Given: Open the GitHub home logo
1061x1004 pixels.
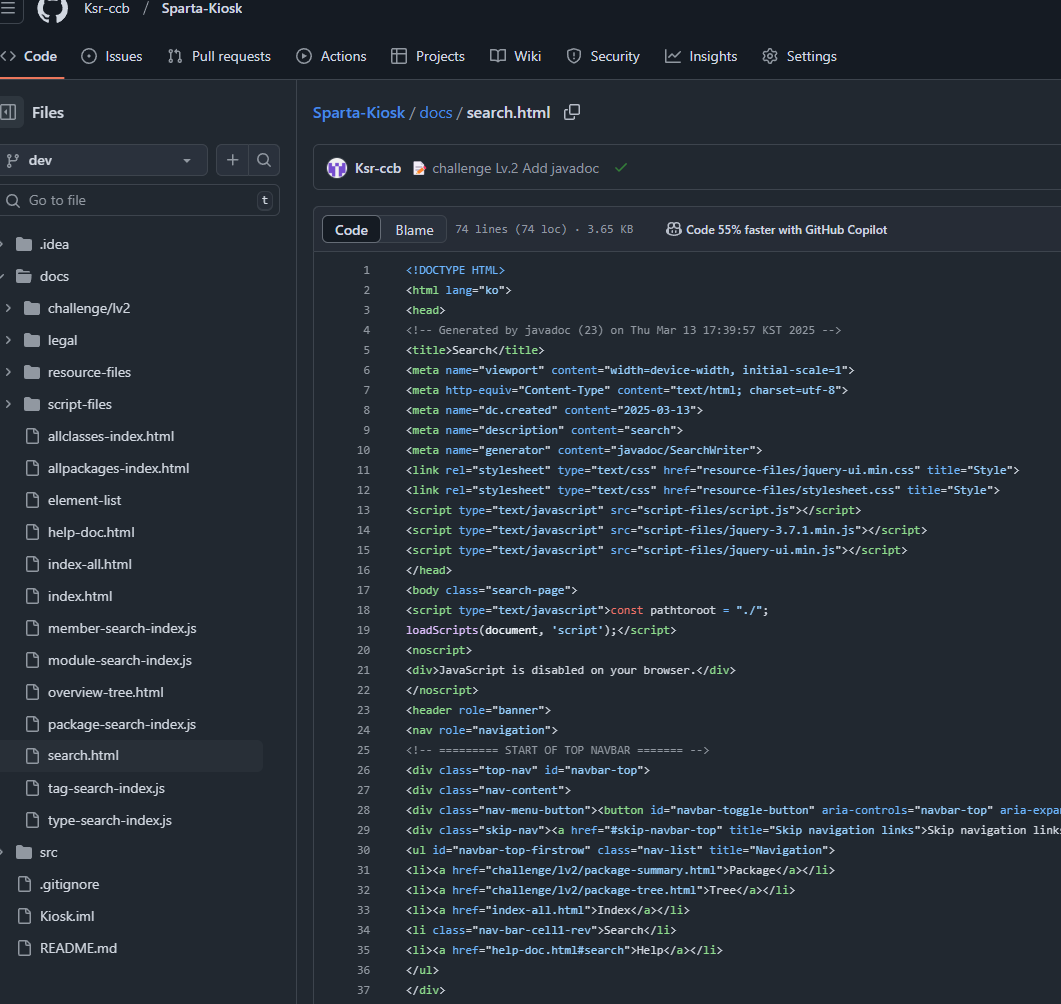Looking at the screenshot, I should (x=52, y=9).
